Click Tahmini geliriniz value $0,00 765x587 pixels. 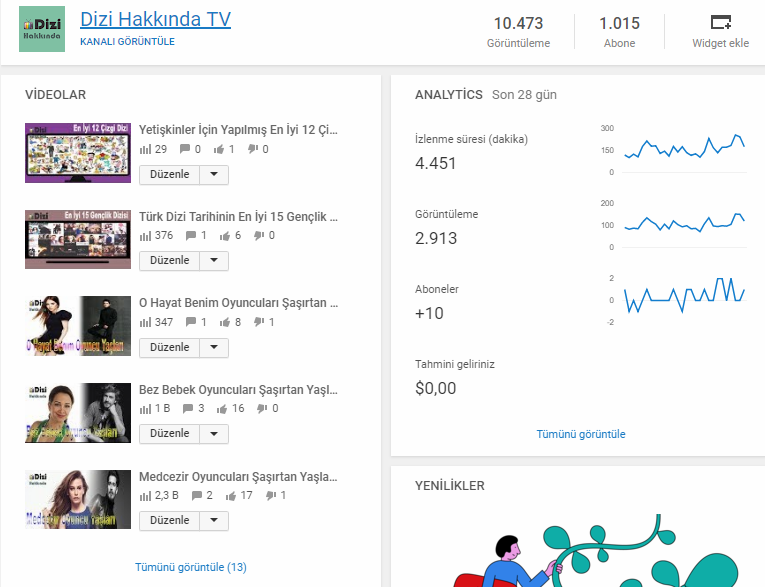pos(436,388)
